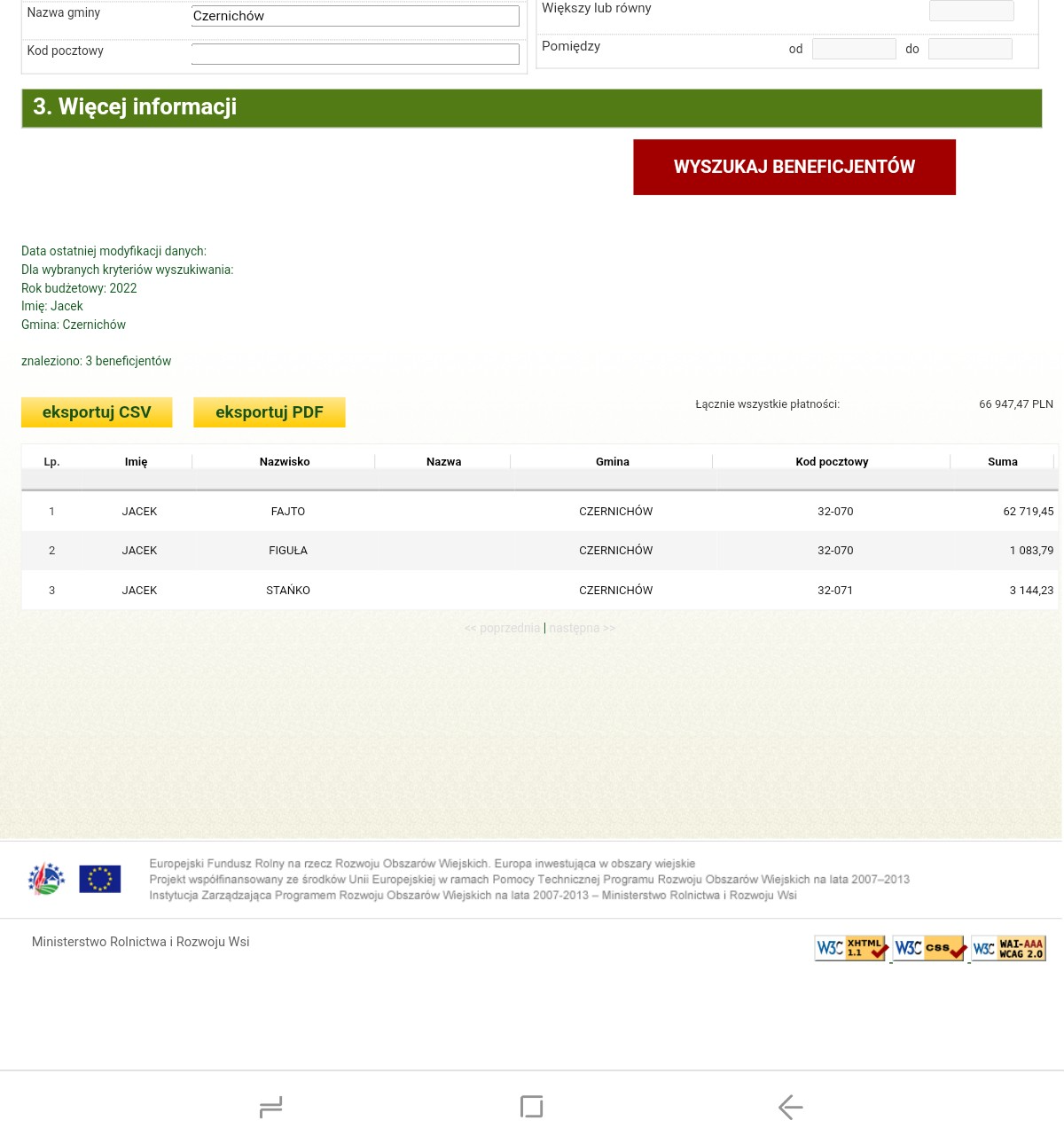Open the W3C CSS validation badge

point(929,948)
